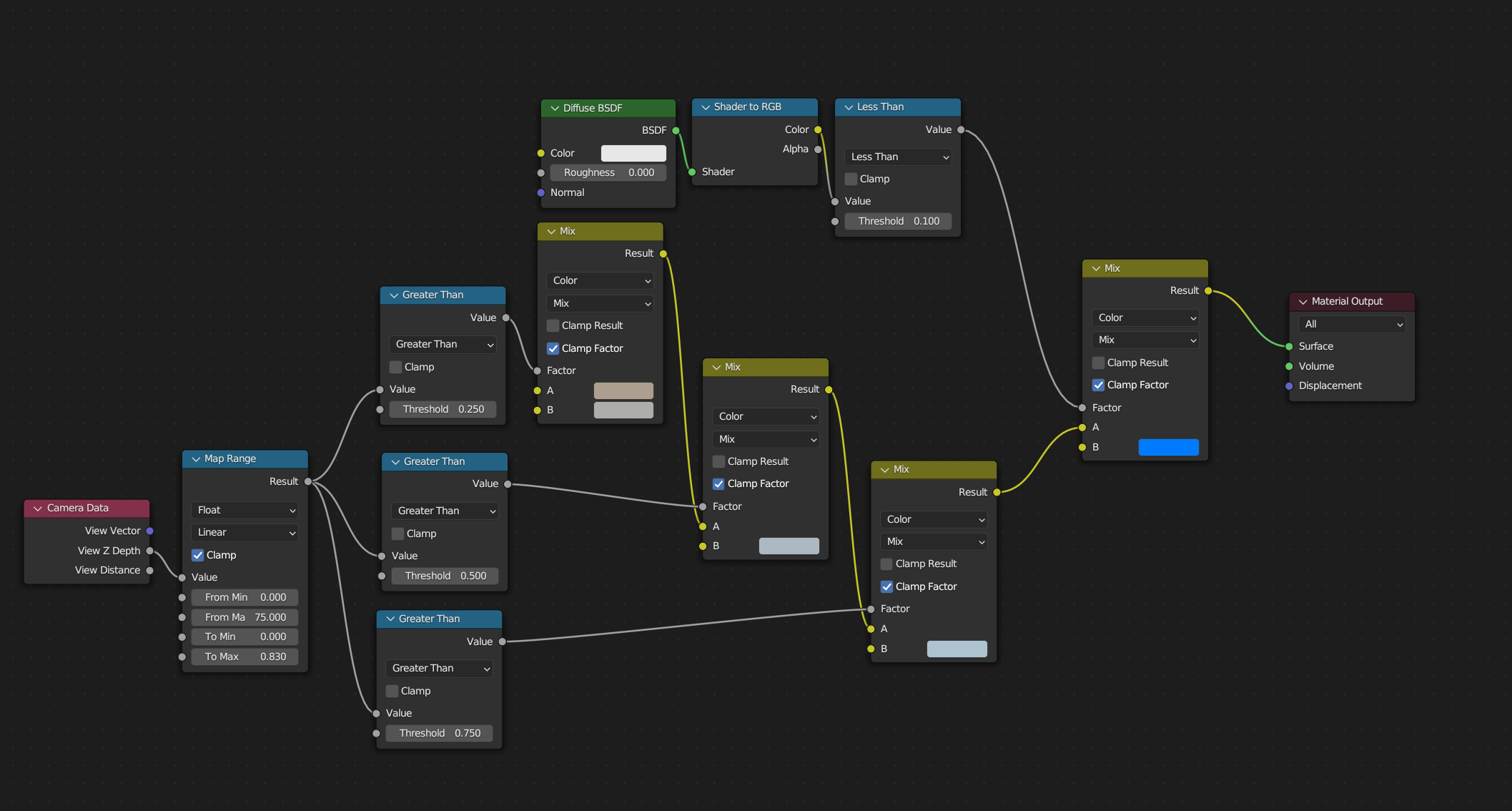Image resolution: width=1512 pixels, height=811 pixels.
Task: Select the Material Output node header
Action: pos(1358,301)
